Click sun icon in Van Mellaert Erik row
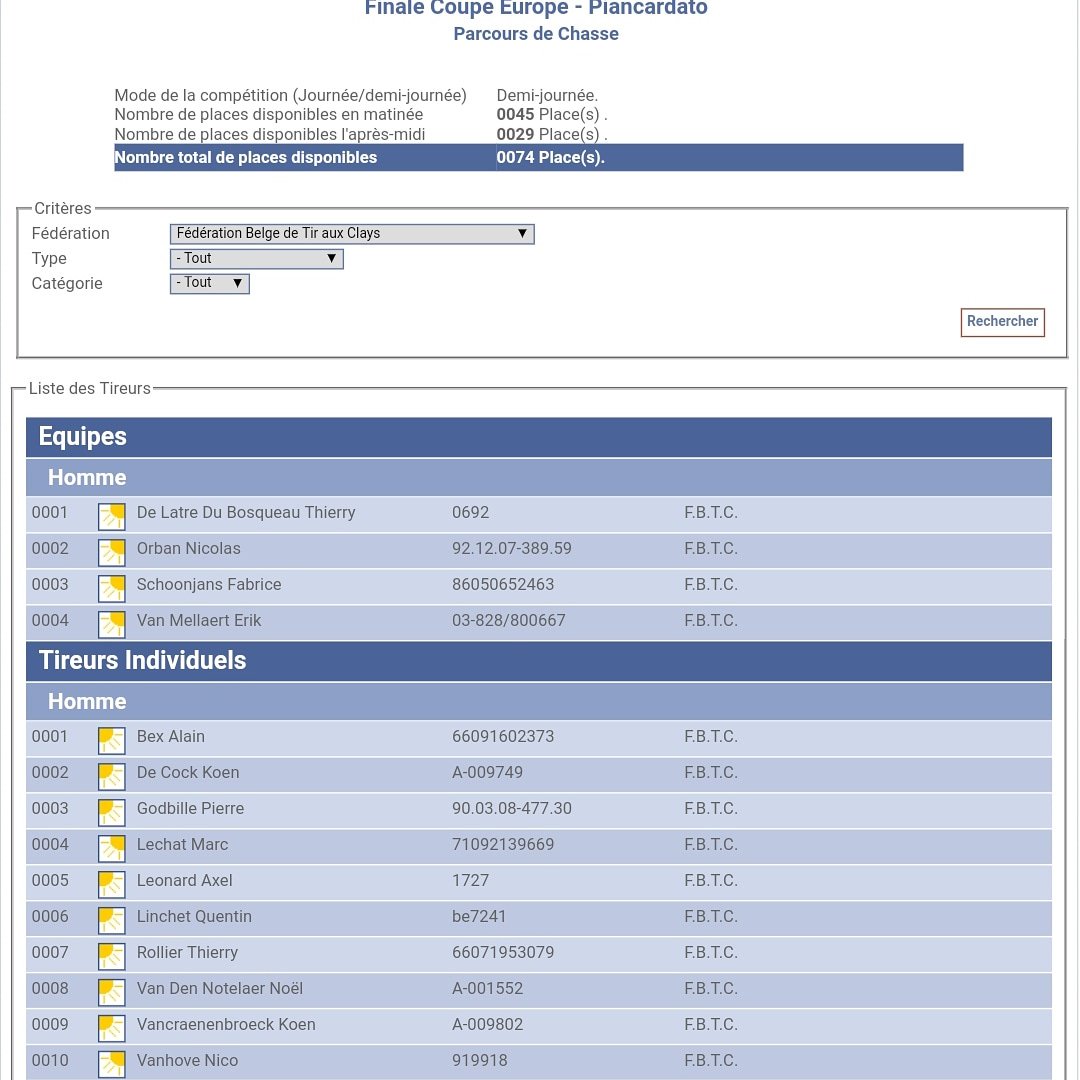 112,624
